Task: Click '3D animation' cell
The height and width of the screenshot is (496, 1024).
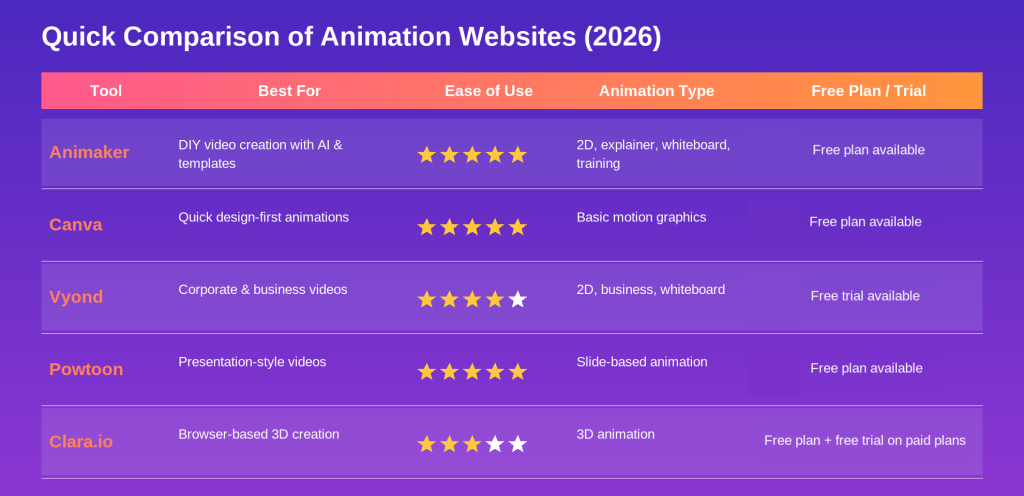Action: click(x=615, y=435)
